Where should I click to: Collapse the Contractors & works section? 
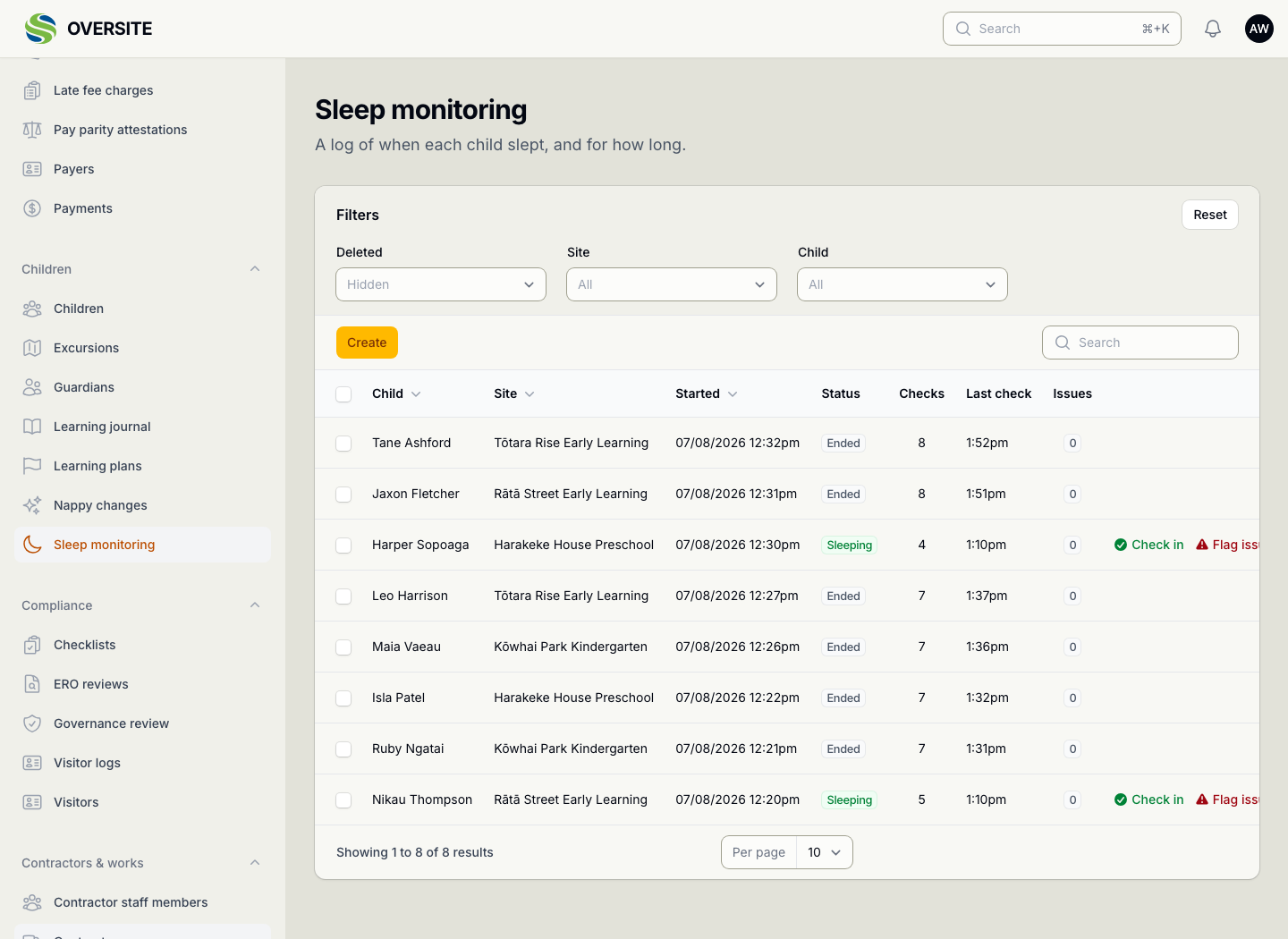[x=255, y=863]
